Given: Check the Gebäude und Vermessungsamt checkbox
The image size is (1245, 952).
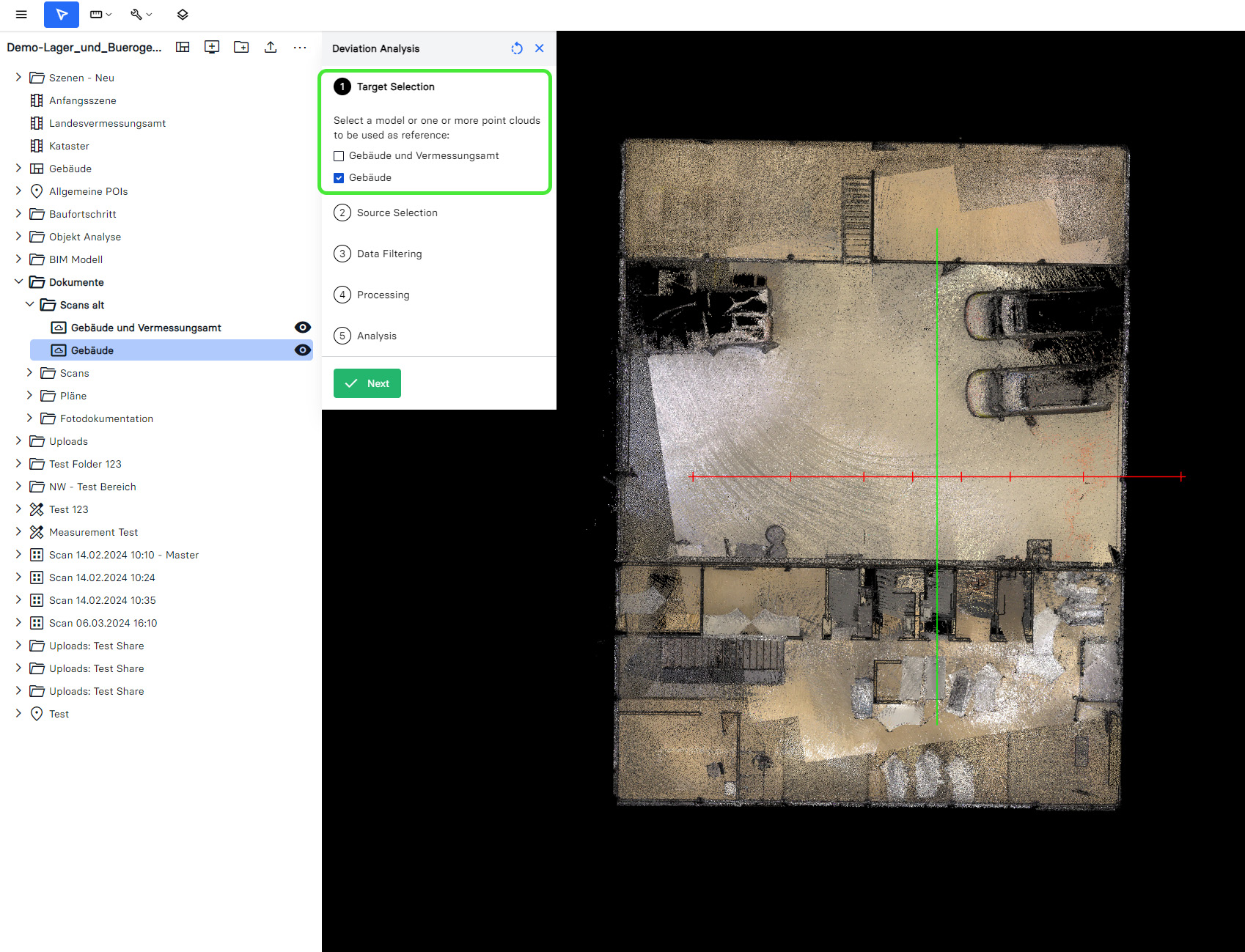Looking at the screenshot, I should pos(339,156).
